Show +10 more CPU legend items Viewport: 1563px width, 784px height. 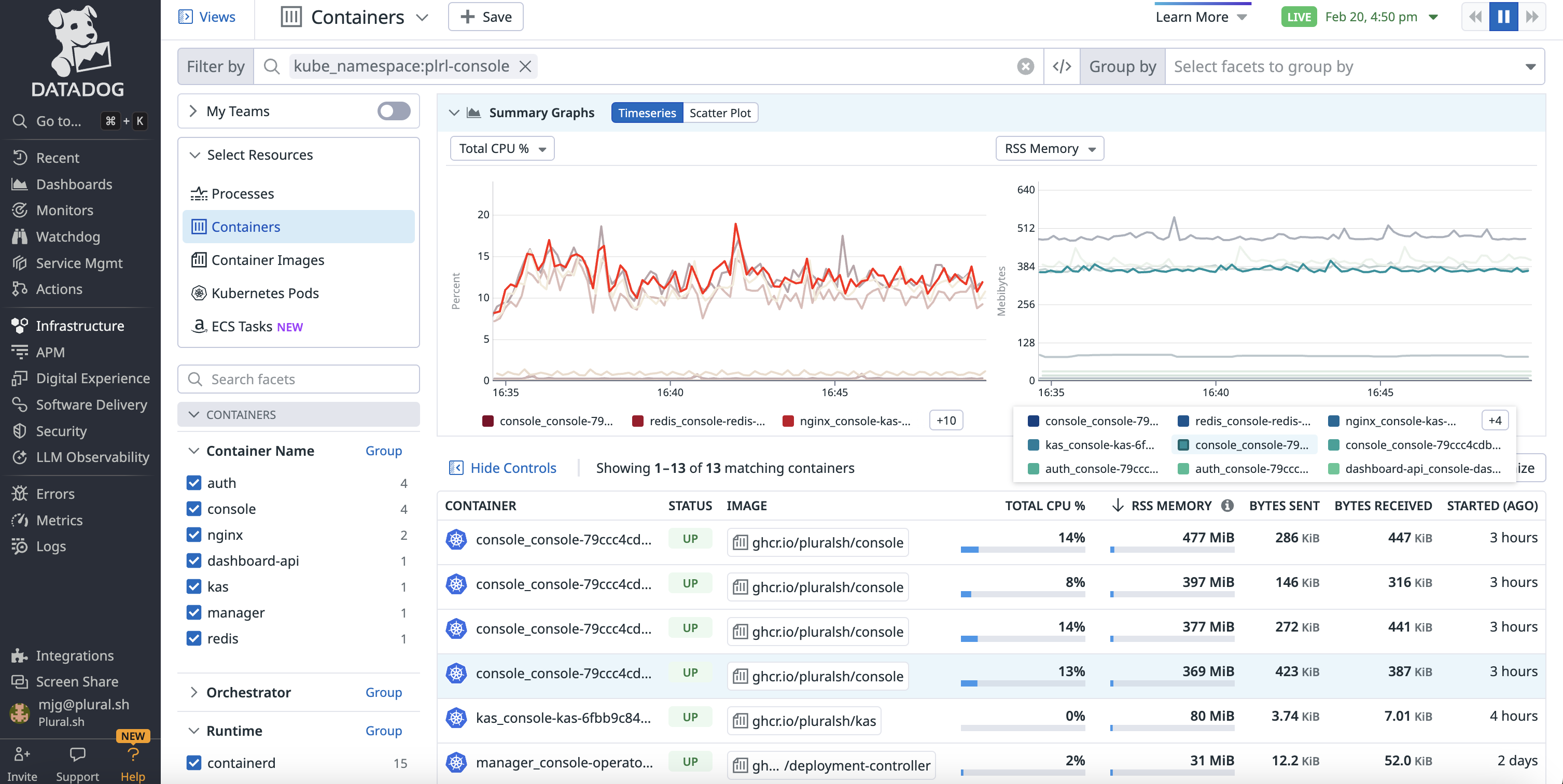[946, 421]
